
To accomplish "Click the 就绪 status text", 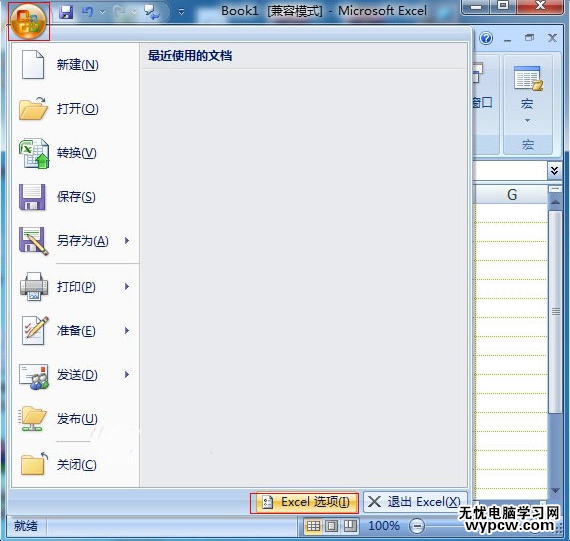I will click(25, 526).
